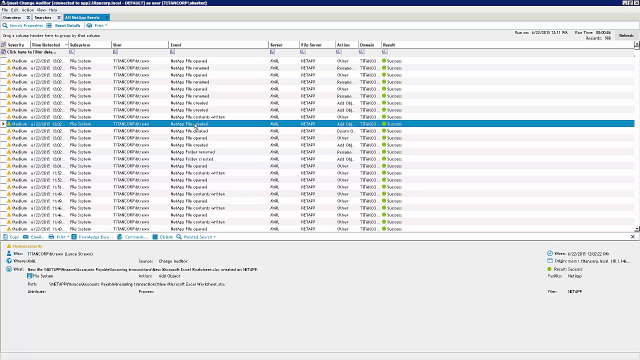Open Event Details from the toolbar
The height and width of the screenshot is (360, 640).
point(63,25)
